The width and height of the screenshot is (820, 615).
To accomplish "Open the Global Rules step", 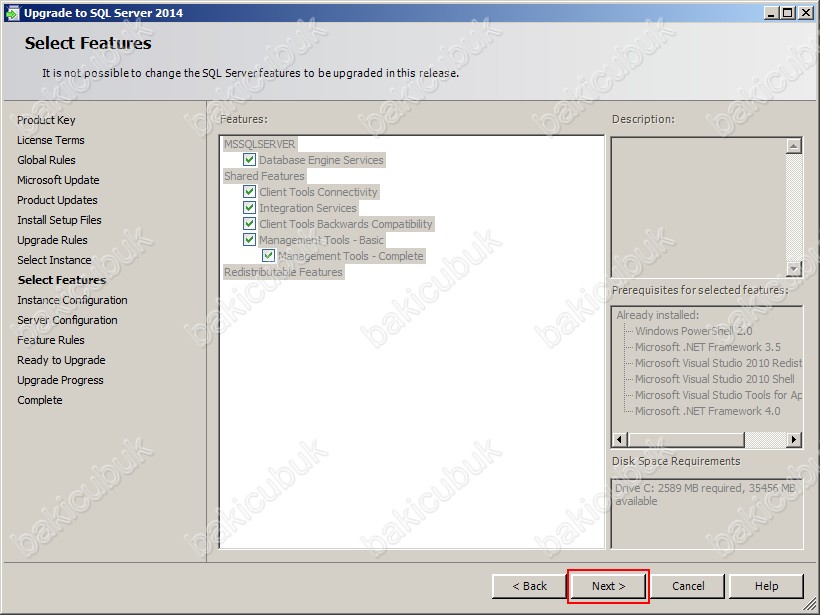I will [x=46, y=160].
